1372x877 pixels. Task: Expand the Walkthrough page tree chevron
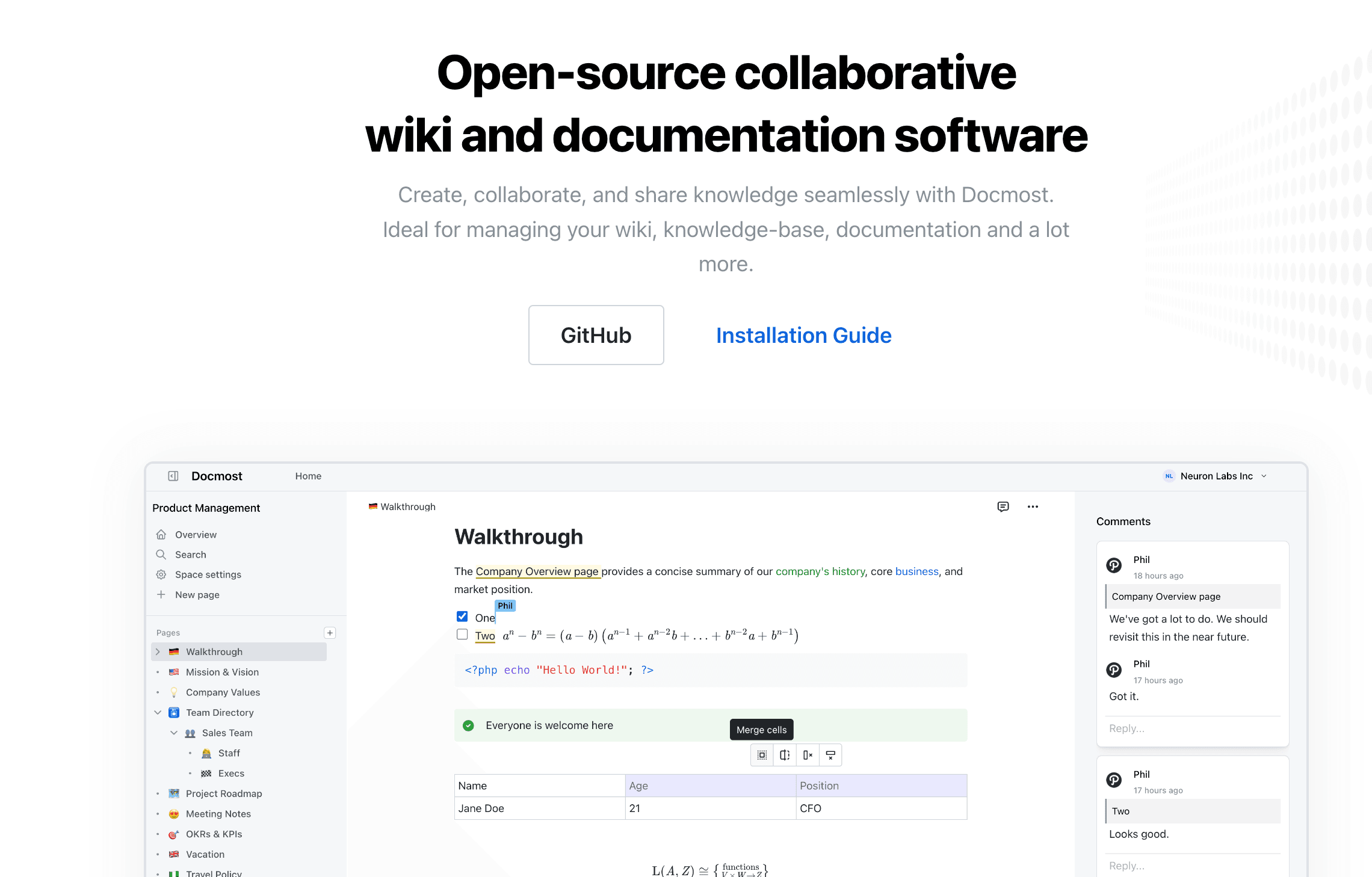pyautogui.click(x=158, y=652)
